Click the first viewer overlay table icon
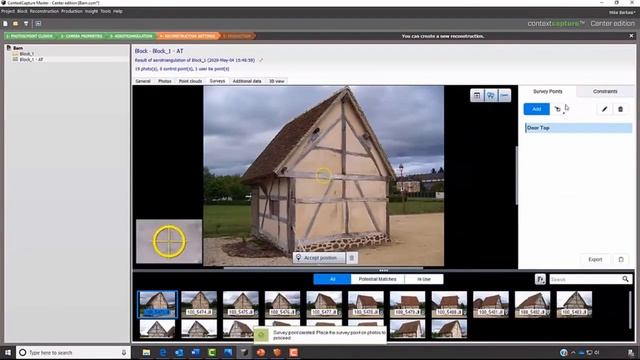 477,96
